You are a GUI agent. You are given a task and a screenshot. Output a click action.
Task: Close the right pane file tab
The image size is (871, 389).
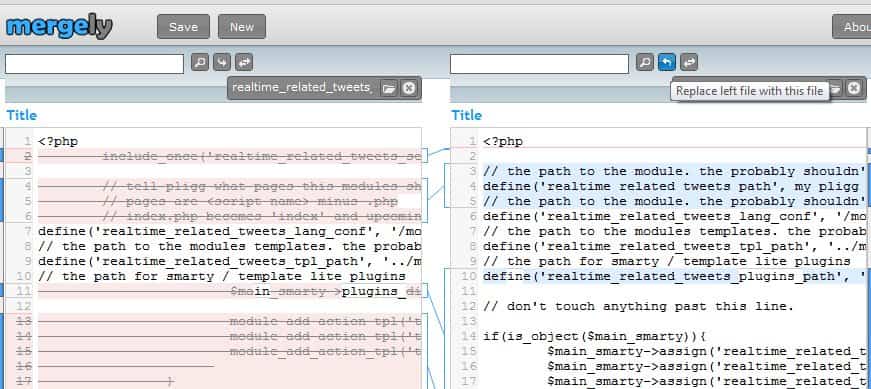854,88
